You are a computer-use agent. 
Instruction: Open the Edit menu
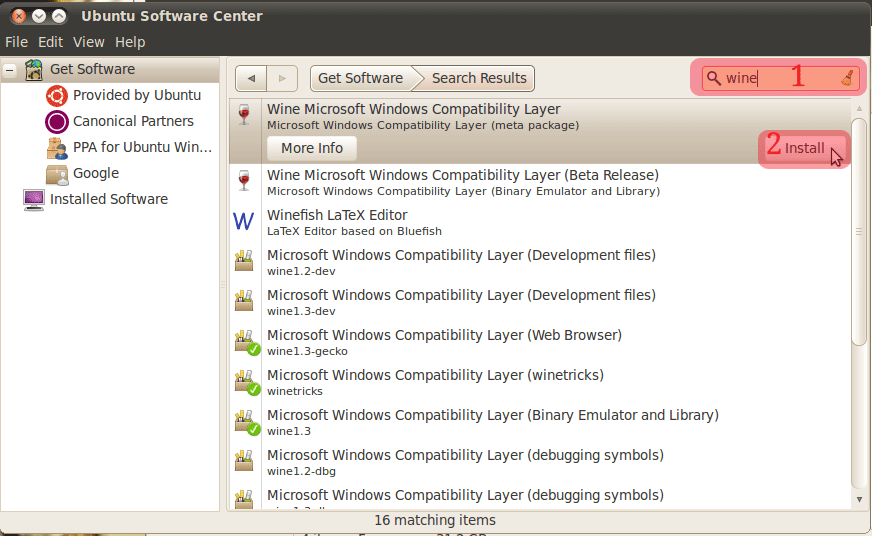pyautogui.click(x=50, y=42)
